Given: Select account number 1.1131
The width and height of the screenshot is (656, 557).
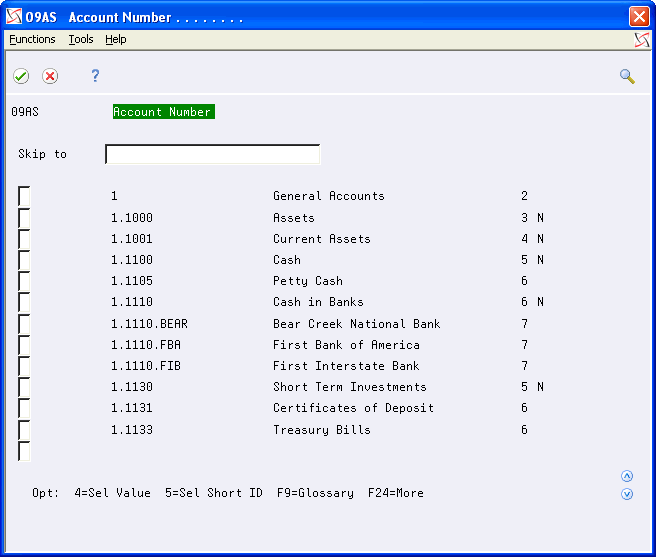Looking at the screenshot, I should click(132, 408).
